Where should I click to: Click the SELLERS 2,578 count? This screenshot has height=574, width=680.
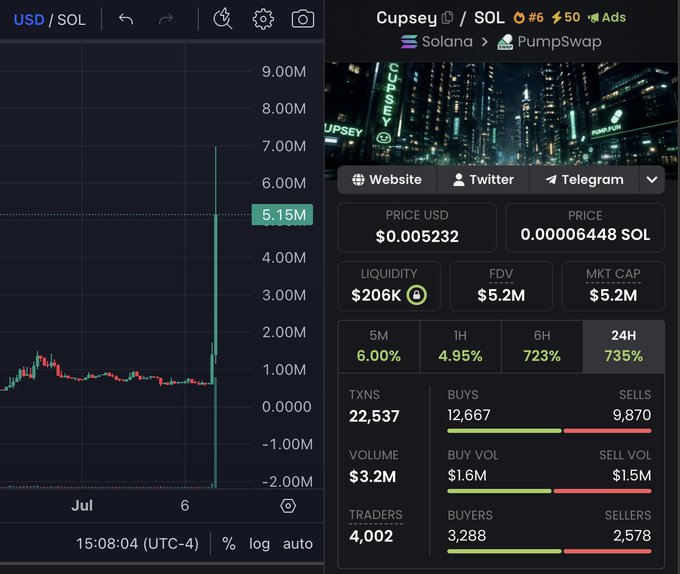[x=632, y=535]
